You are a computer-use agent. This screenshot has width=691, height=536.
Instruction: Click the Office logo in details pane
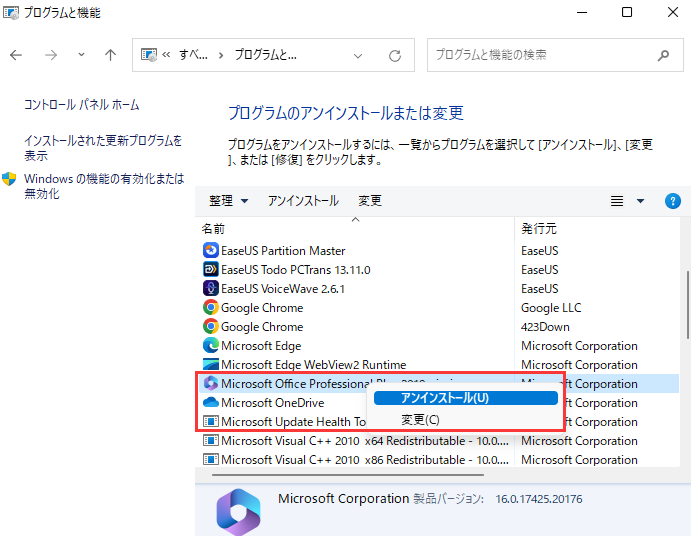coord(238,511)
